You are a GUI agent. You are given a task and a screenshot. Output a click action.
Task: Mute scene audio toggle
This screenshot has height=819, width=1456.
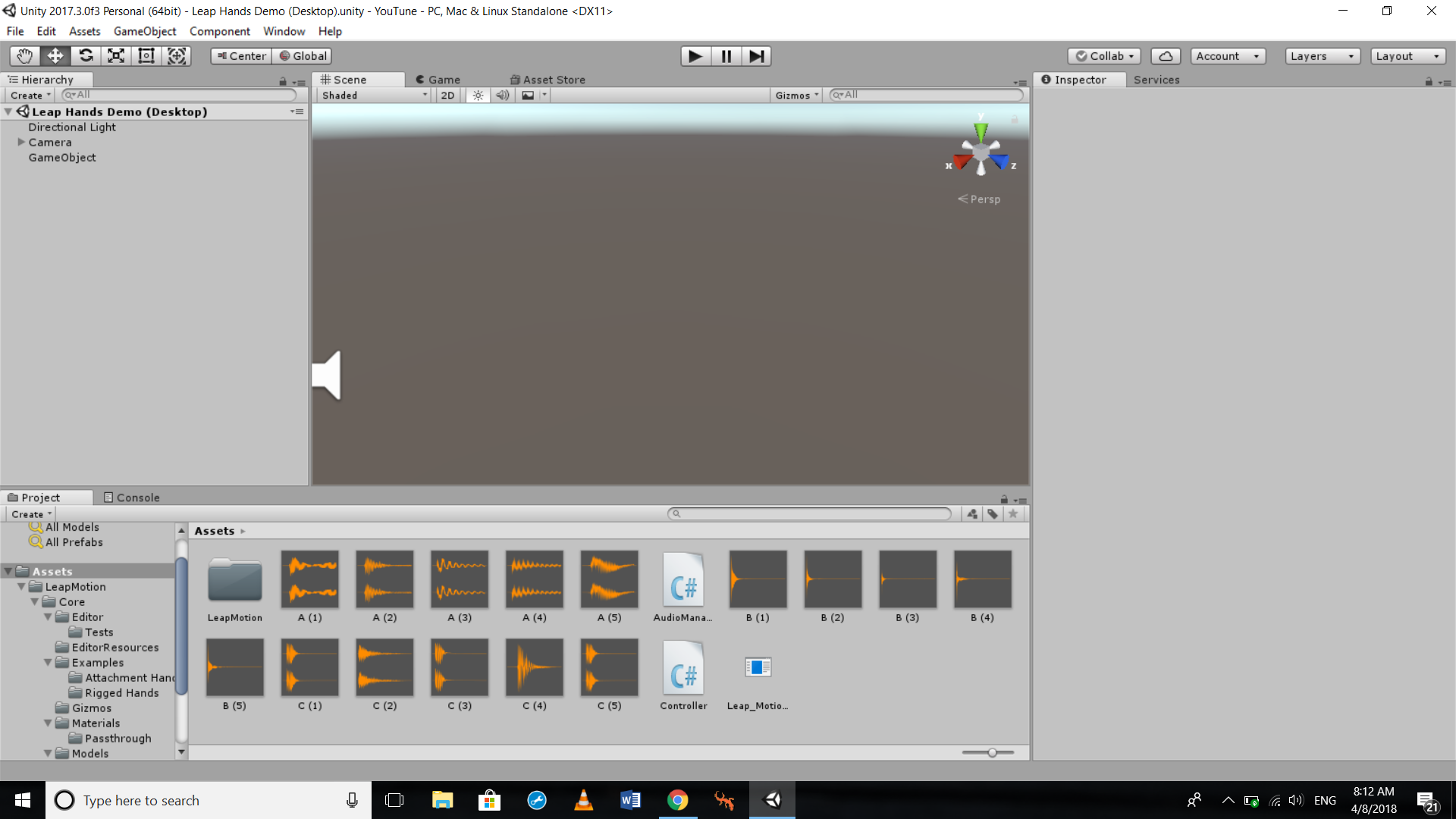click(502, 96)
